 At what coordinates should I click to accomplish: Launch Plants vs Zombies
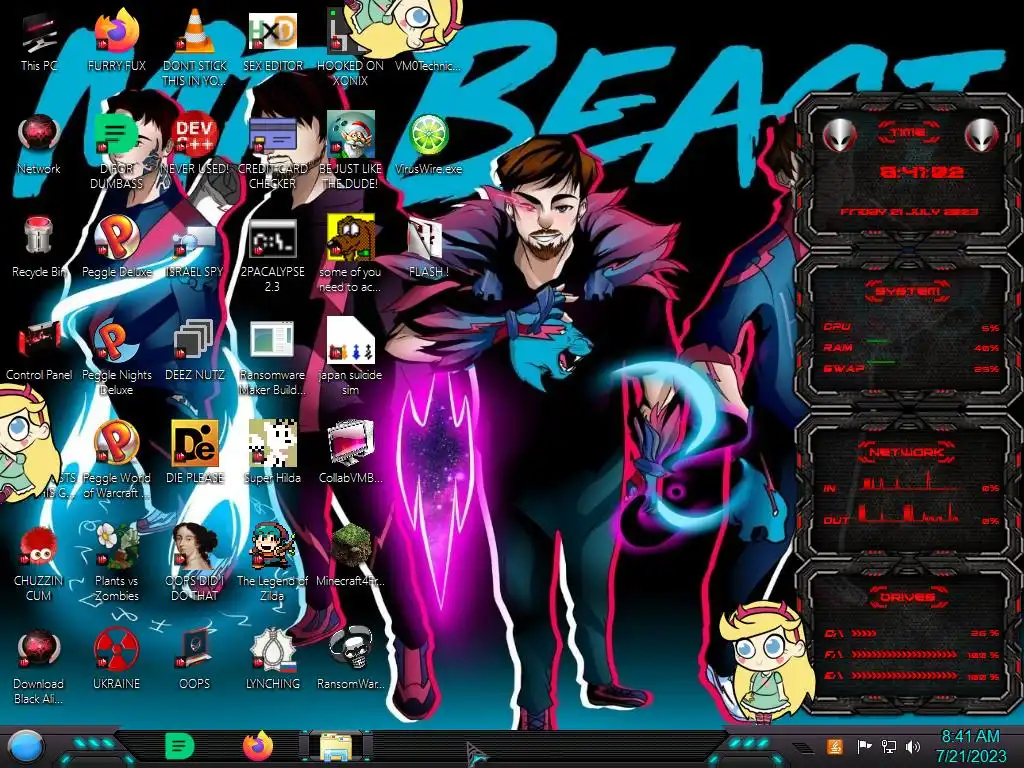[x=116, y=563]
